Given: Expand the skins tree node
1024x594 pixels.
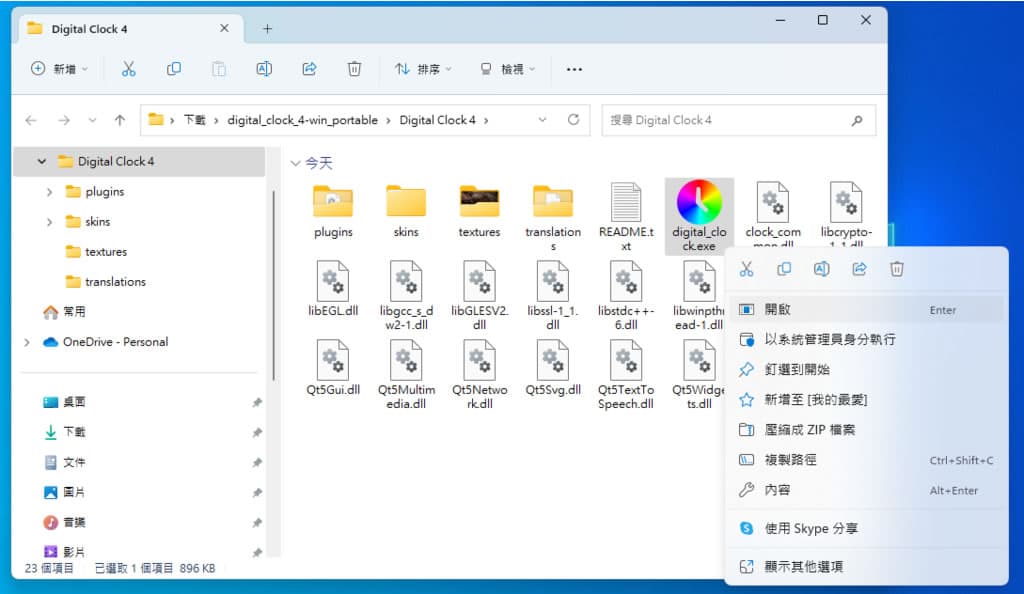Looking at the screenshot, I should pyautogui.click(x=50, y=222).
